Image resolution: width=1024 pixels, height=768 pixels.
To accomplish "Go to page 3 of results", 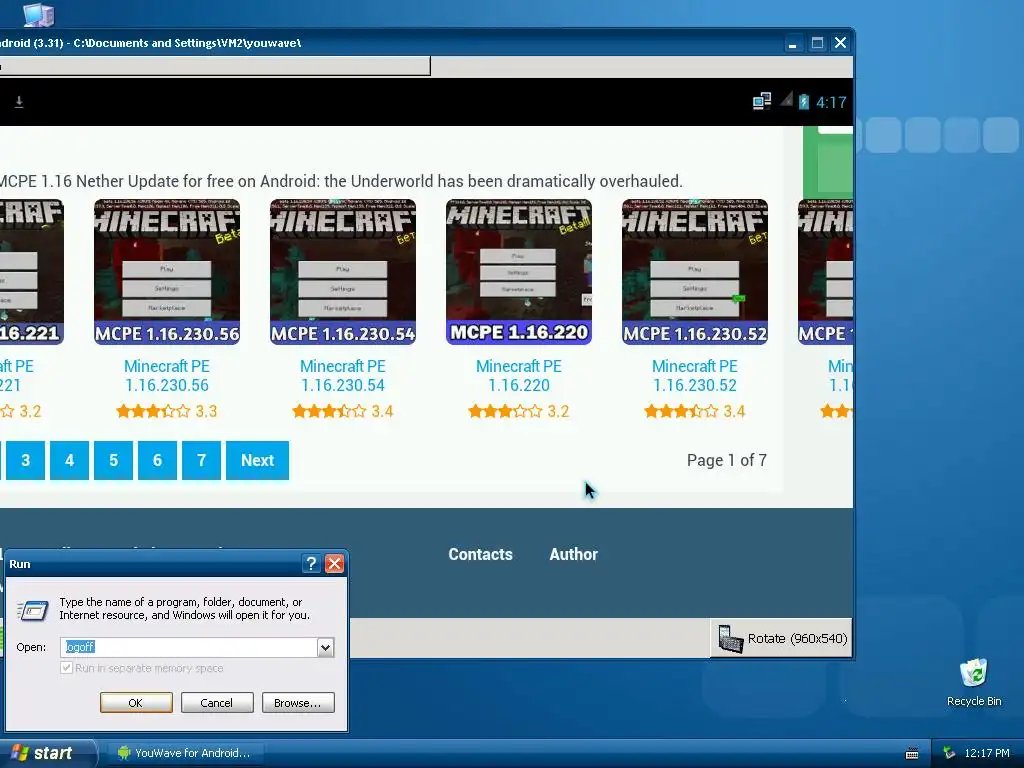I will [x=25, y=460].
